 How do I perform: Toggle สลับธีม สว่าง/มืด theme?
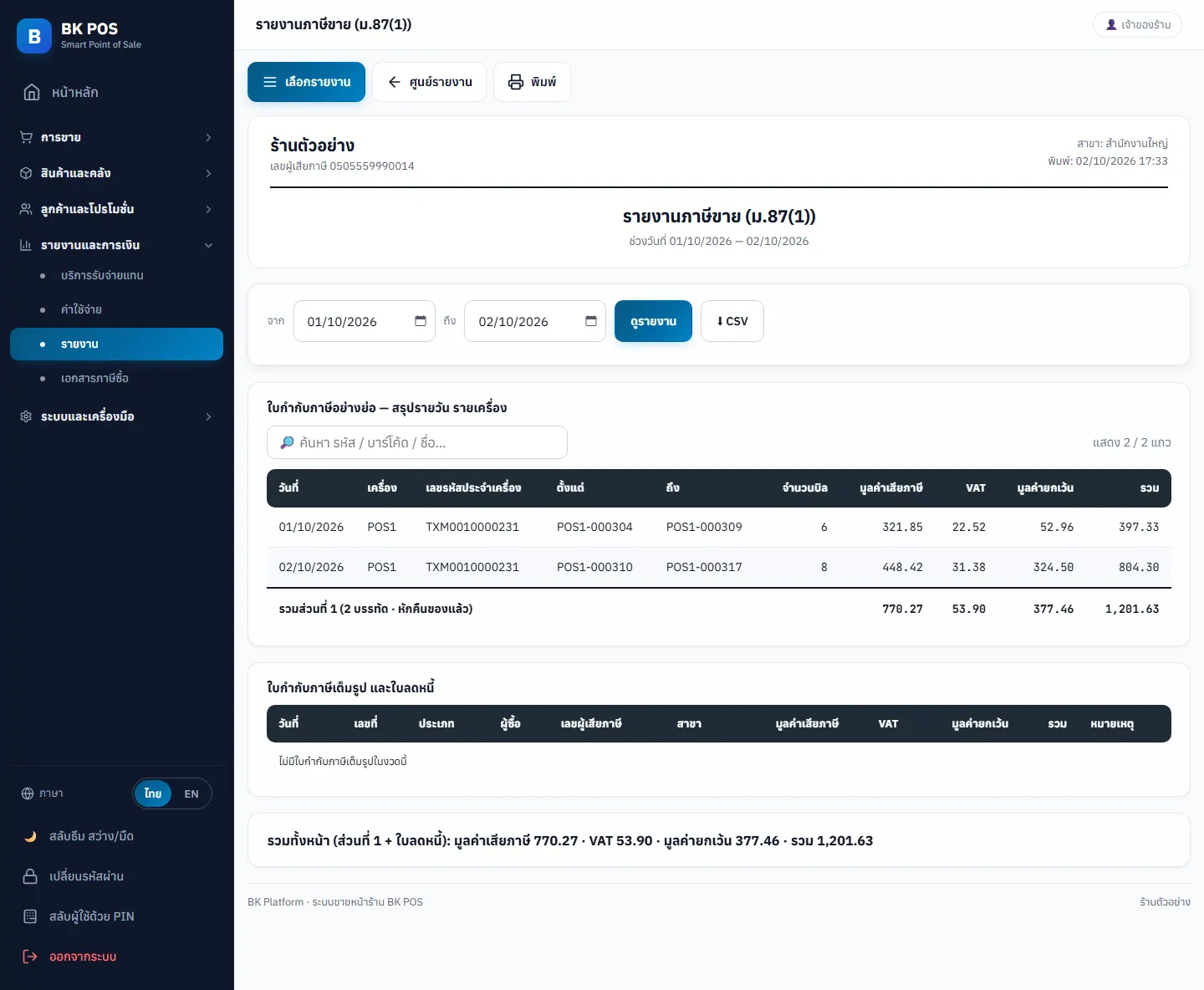point(117,836)
